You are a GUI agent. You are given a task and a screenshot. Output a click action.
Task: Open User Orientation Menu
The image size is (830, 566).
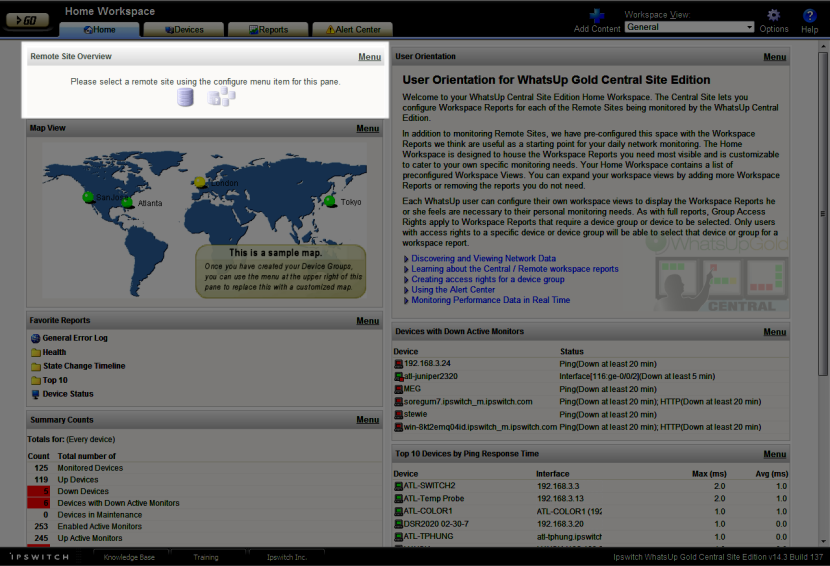(x=774, y=57)
